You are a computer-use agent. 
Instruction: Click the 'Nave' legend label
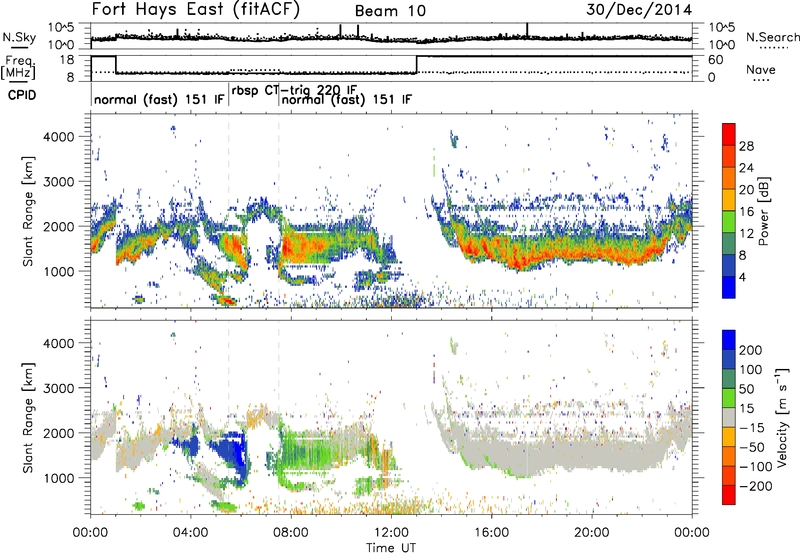tap(761, 69)
